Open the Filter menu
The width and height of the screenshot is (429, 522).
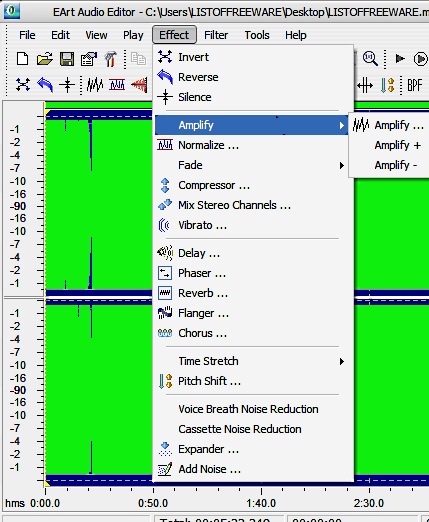point(216,35)
